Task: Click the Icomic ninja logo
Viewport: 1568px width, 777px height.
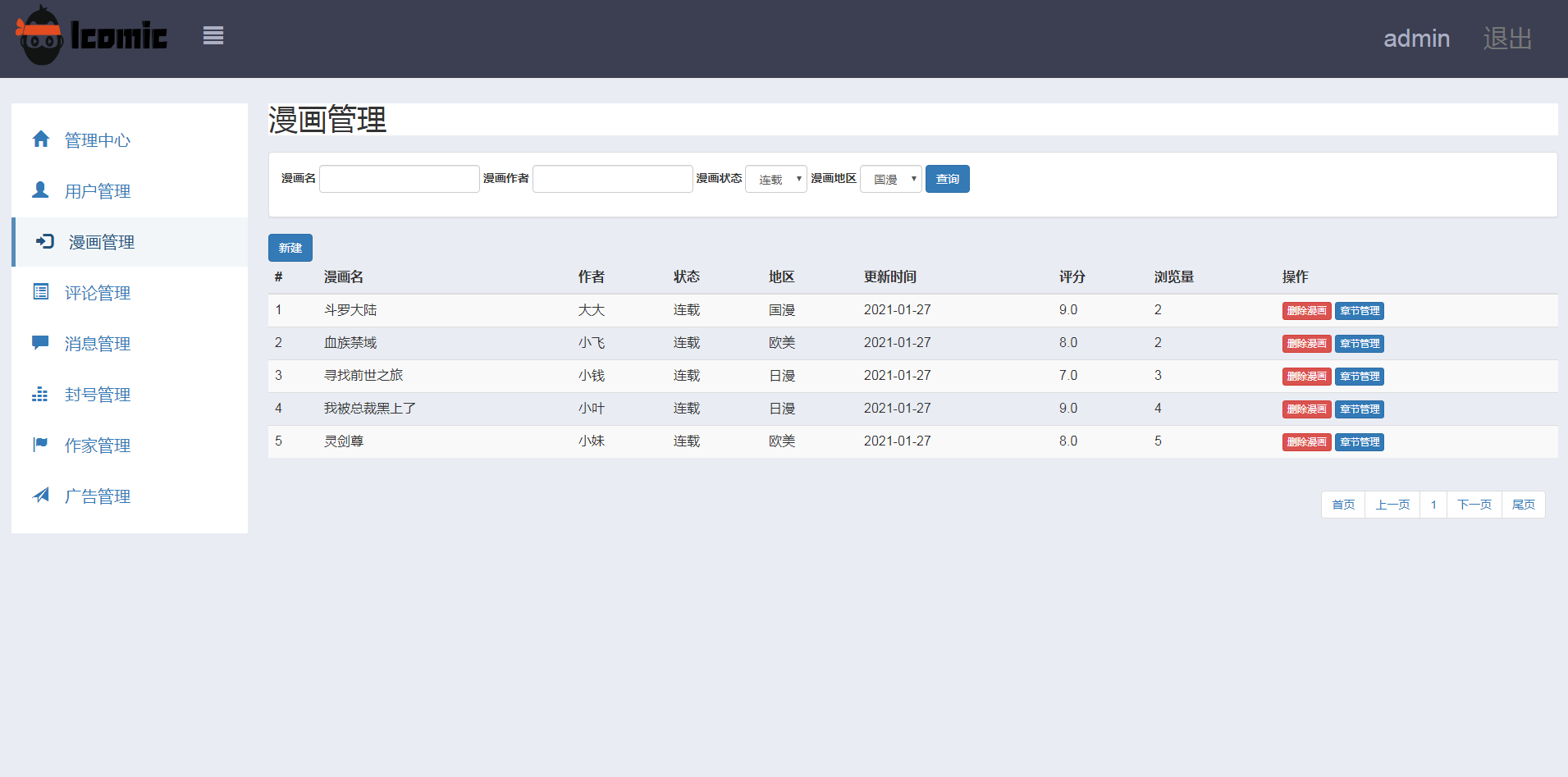Action: (91, 35)
